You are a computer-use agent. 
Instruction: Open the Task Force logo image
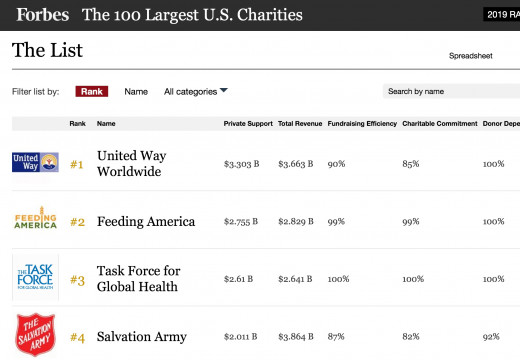point(35,277)
